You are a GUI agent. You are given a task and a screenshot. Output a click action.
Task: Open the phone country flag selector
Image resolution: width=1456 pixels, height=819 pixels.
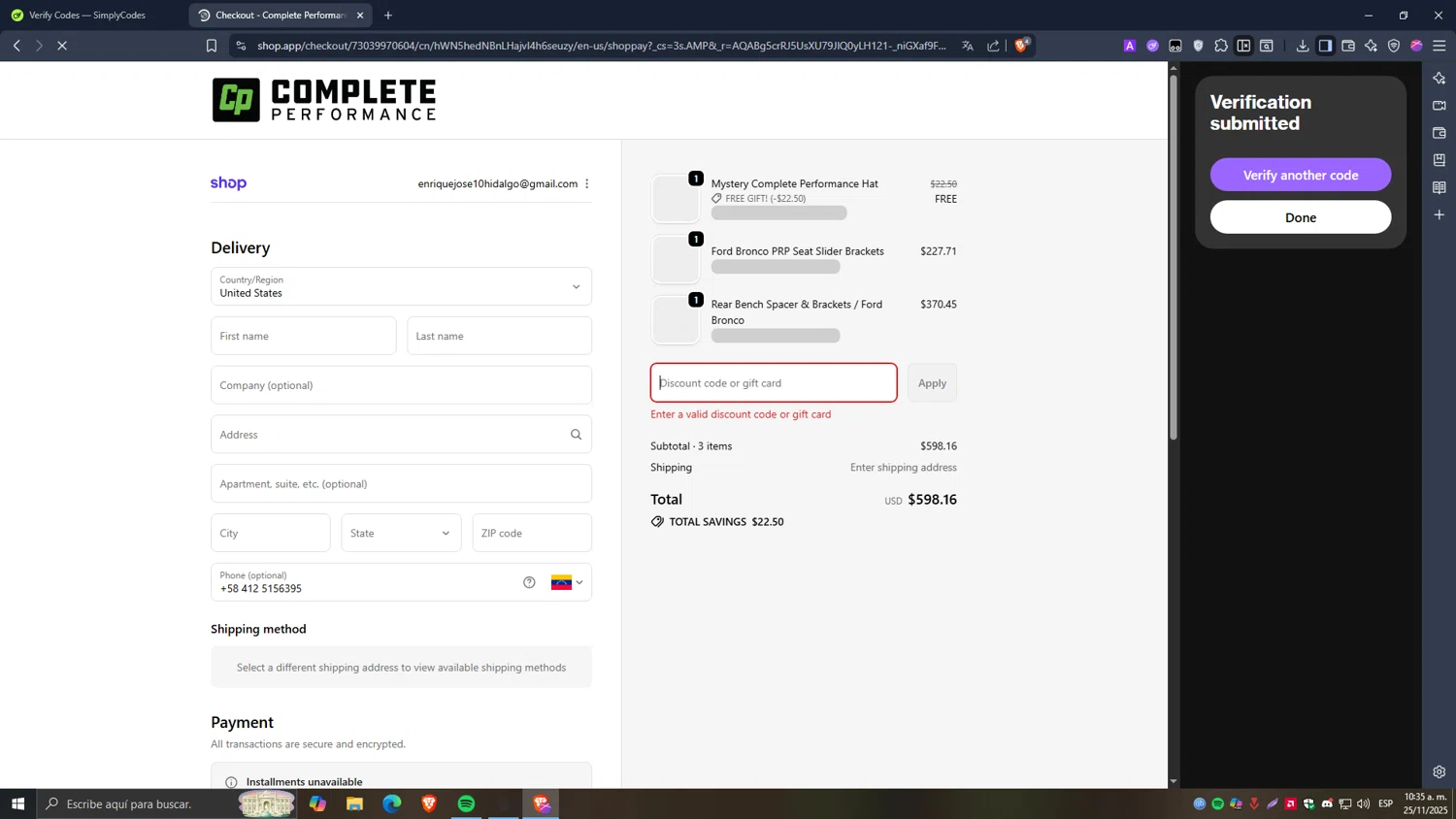pos(567,582)
